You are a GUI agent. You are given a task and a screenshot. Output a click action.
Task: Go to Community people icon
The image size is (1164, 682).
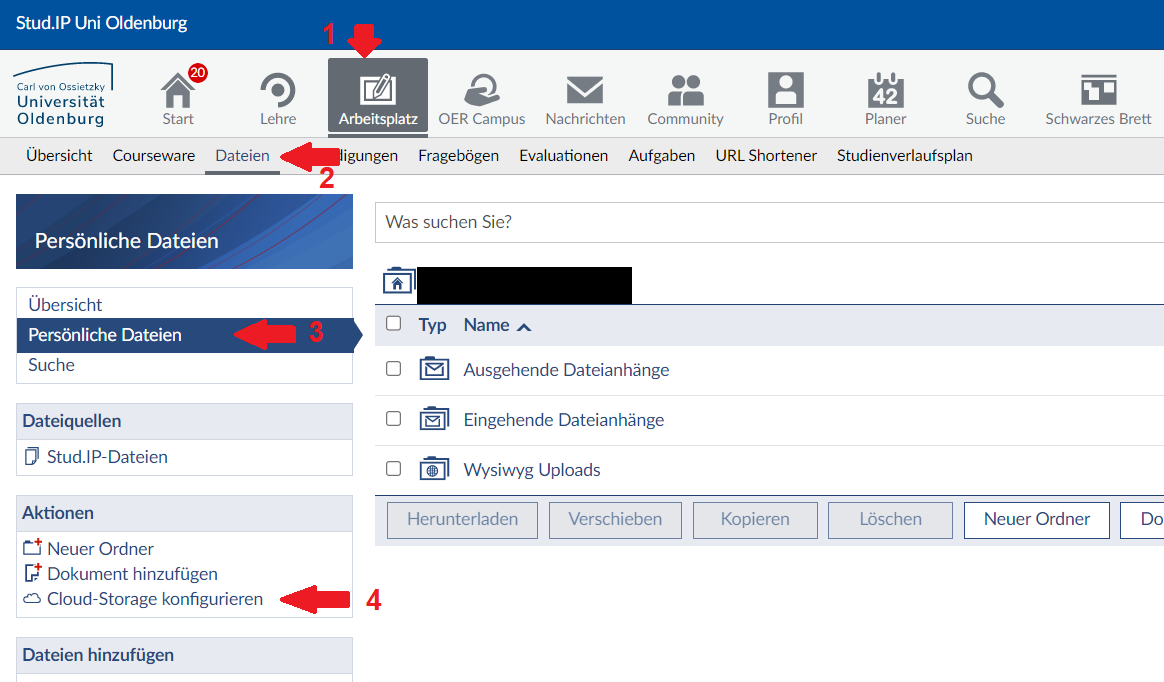coord(685,92)
